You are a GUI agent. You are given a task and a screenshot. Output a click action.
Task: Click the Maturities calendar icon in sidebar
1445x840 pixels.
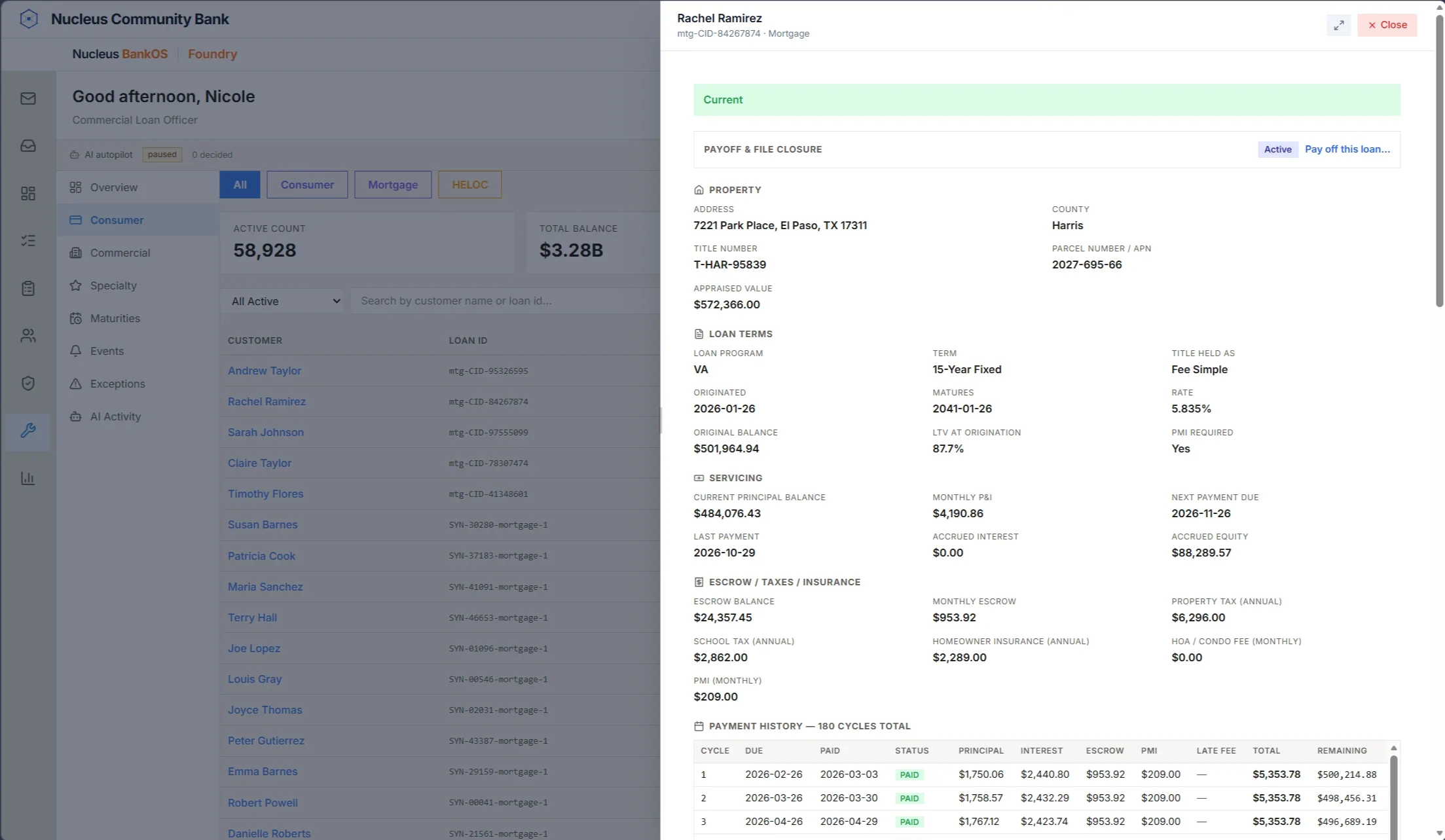pos(76,318)
